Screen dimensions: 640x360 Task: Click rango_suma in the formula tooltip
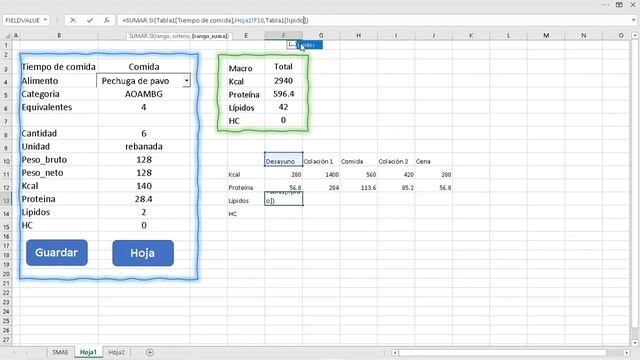click(210, 36)
